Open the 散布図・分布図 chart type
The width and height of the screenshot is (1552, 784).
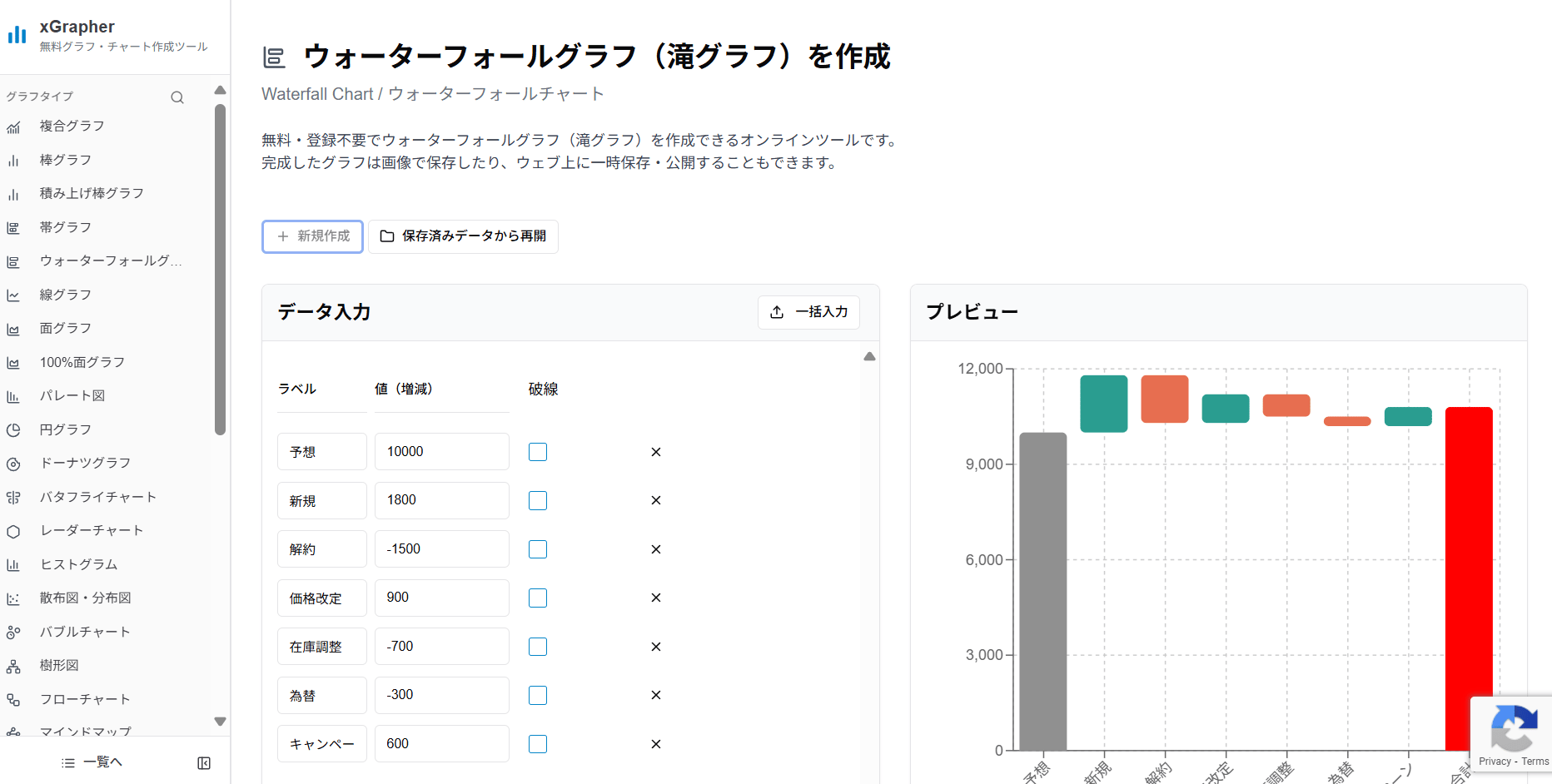pos(14,598)
